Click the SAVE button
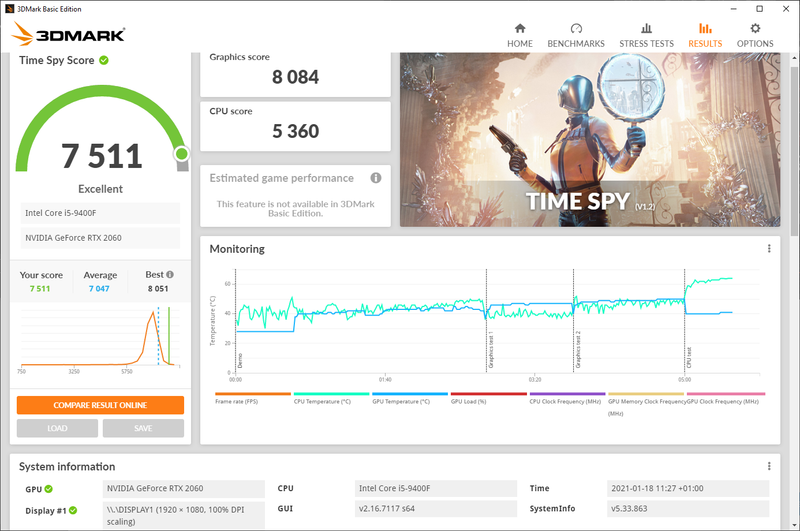800x531 pixels. (x=143, y=428)
